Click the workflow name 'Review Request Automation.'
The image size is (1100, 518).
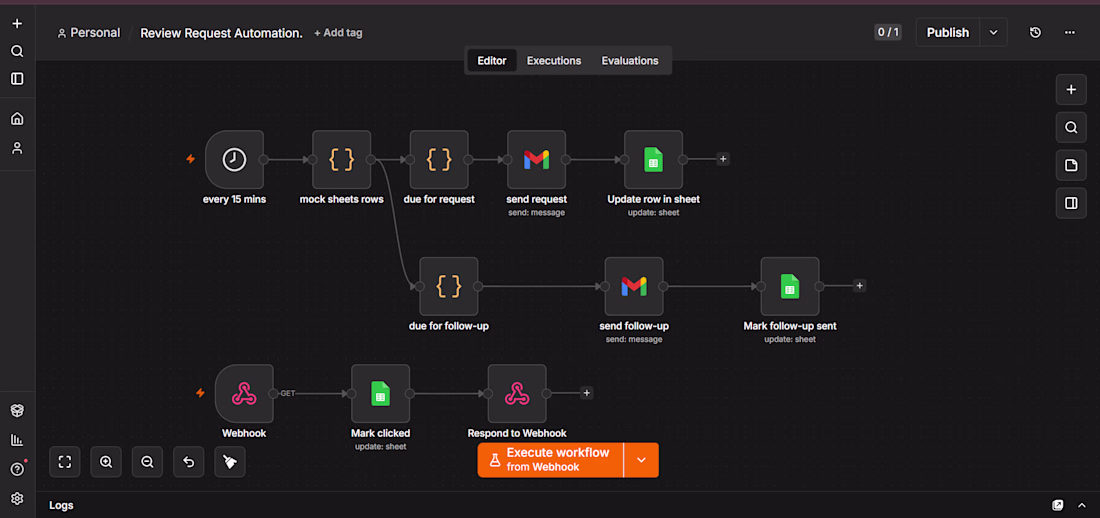pos(222,33)
